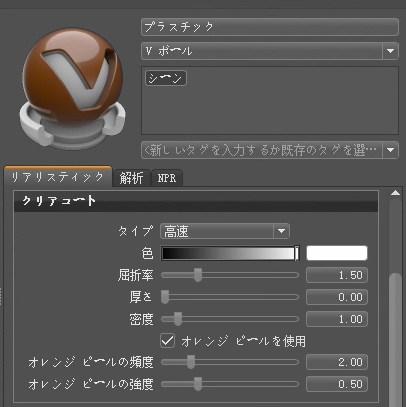Edit the オレンジ ピールの強度 value 0.50
This screenshot has width=406, height=407.
337,384
